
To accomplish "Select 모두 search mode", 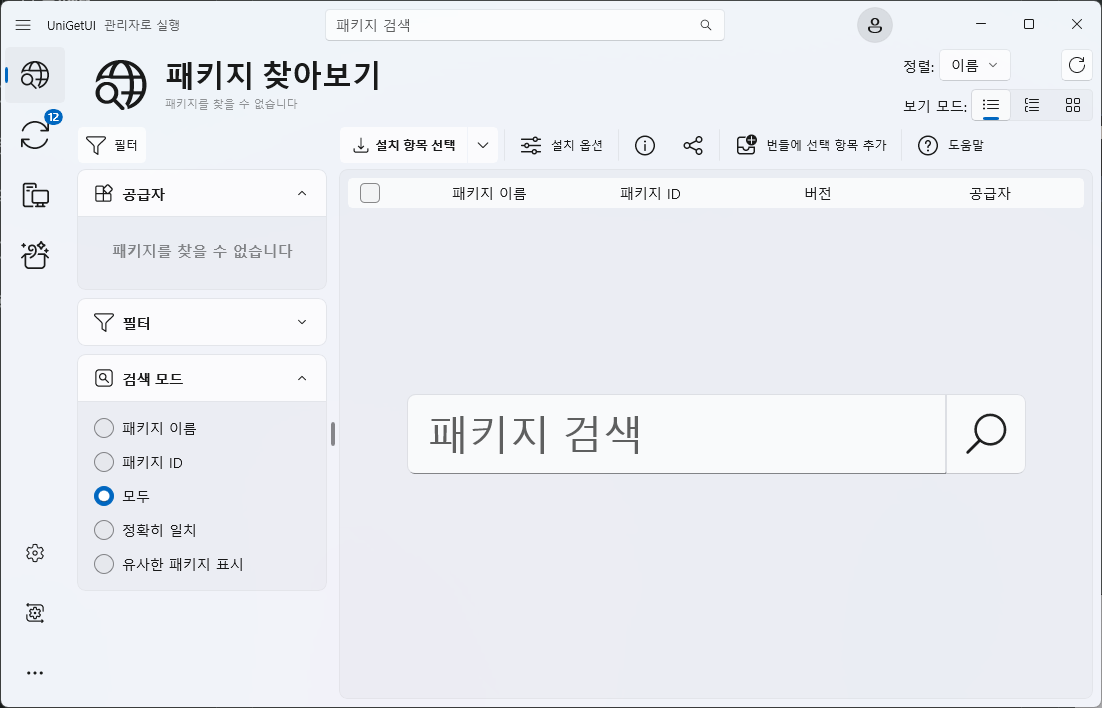I will (122, 496).
